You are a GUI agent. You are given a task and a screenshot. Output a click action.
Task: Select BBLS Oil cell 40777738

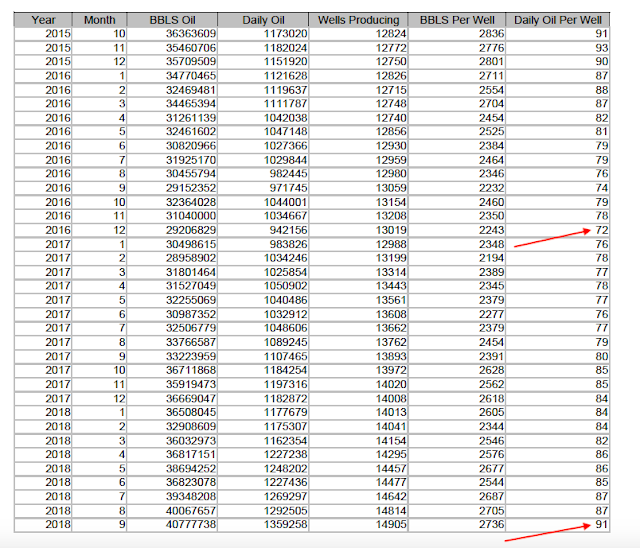(x=191, y=524)
